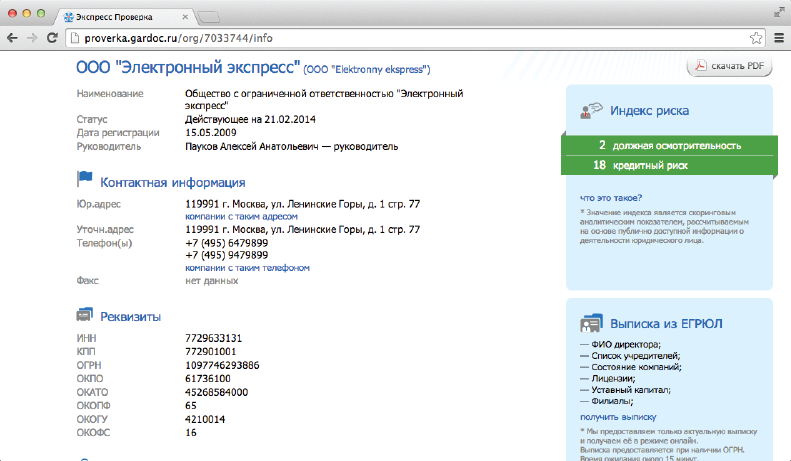Bookmark page with the star icon

[x=756, y=38]
